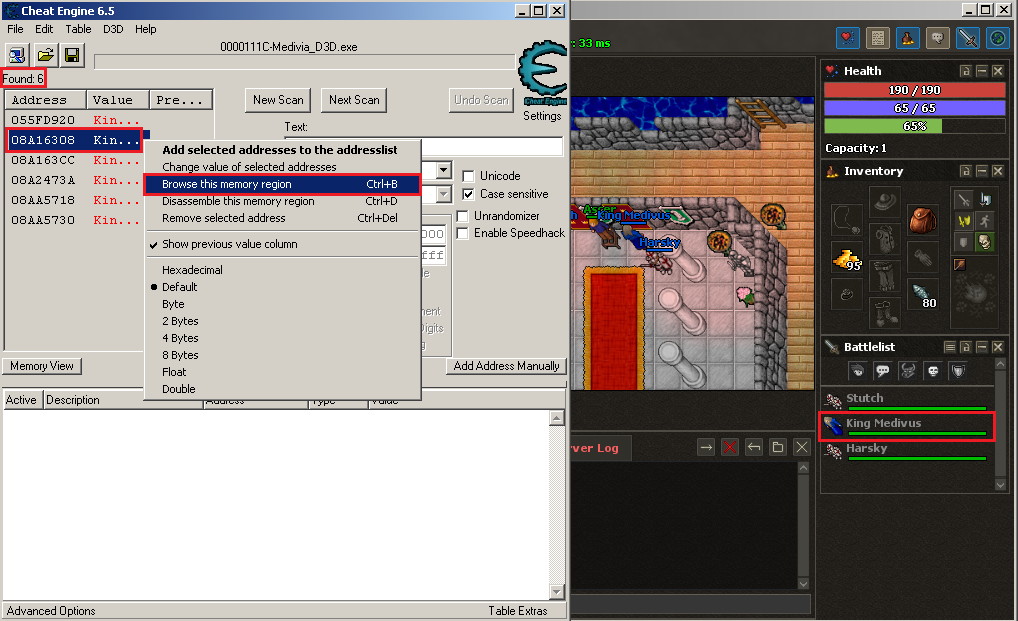Viewport: 1018px width, 621px height.
Task: Select the gold coins stack of 95
Action: [847, 259]
